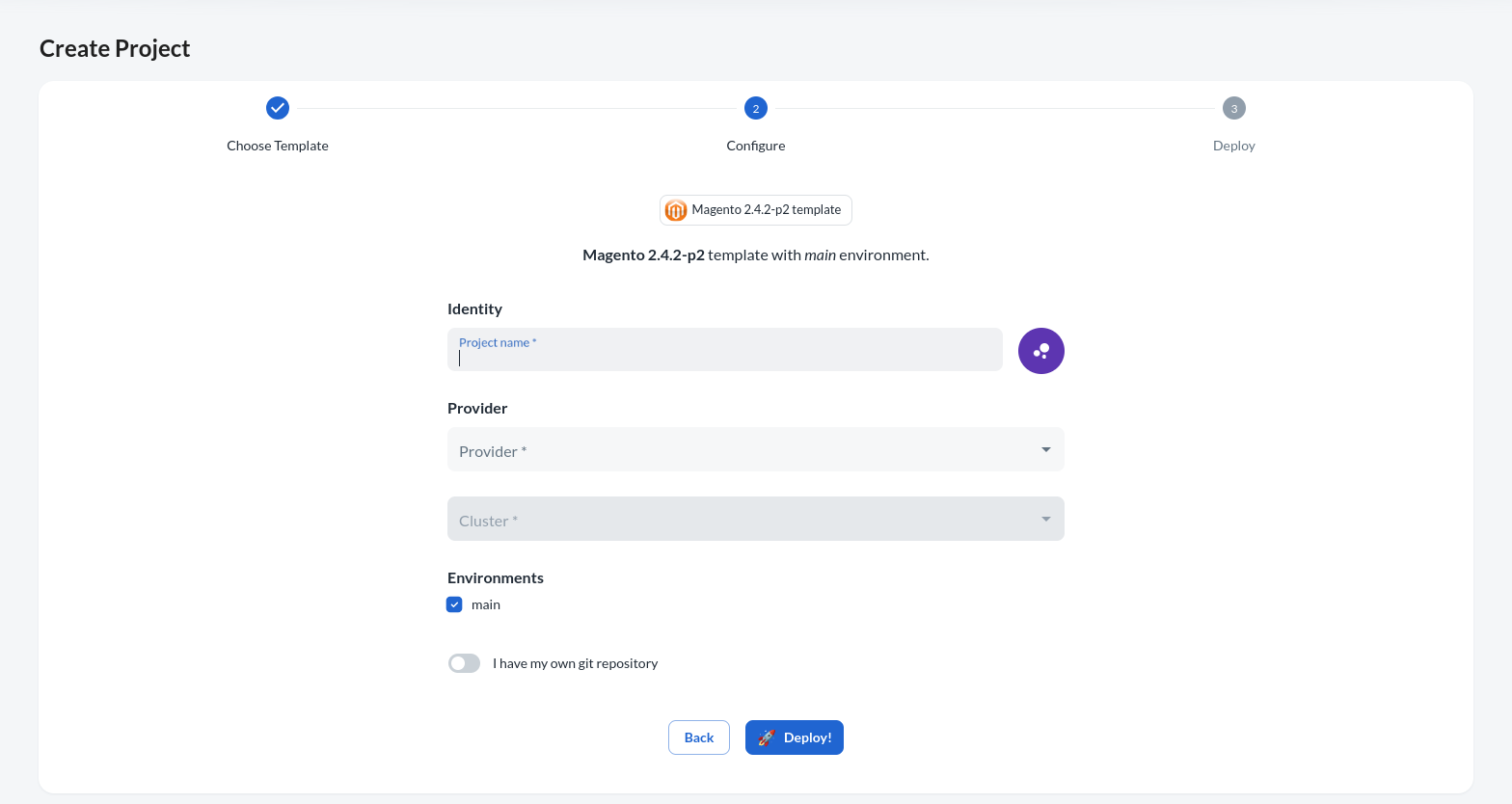Open the Provider dropdown
This screenshot has height=804, width=1512.
click(x=742, y=450)
